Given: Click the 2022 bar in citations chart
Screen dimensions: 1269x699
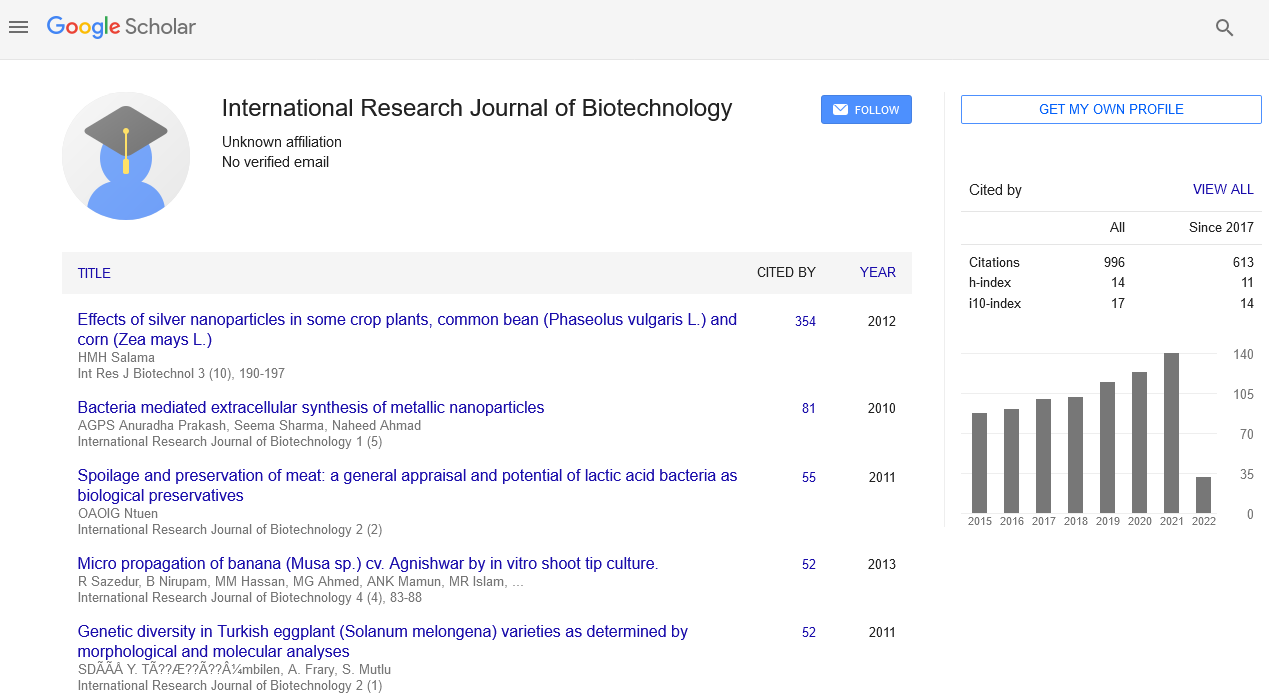Looking at the screenshot, I should 1204,495.
